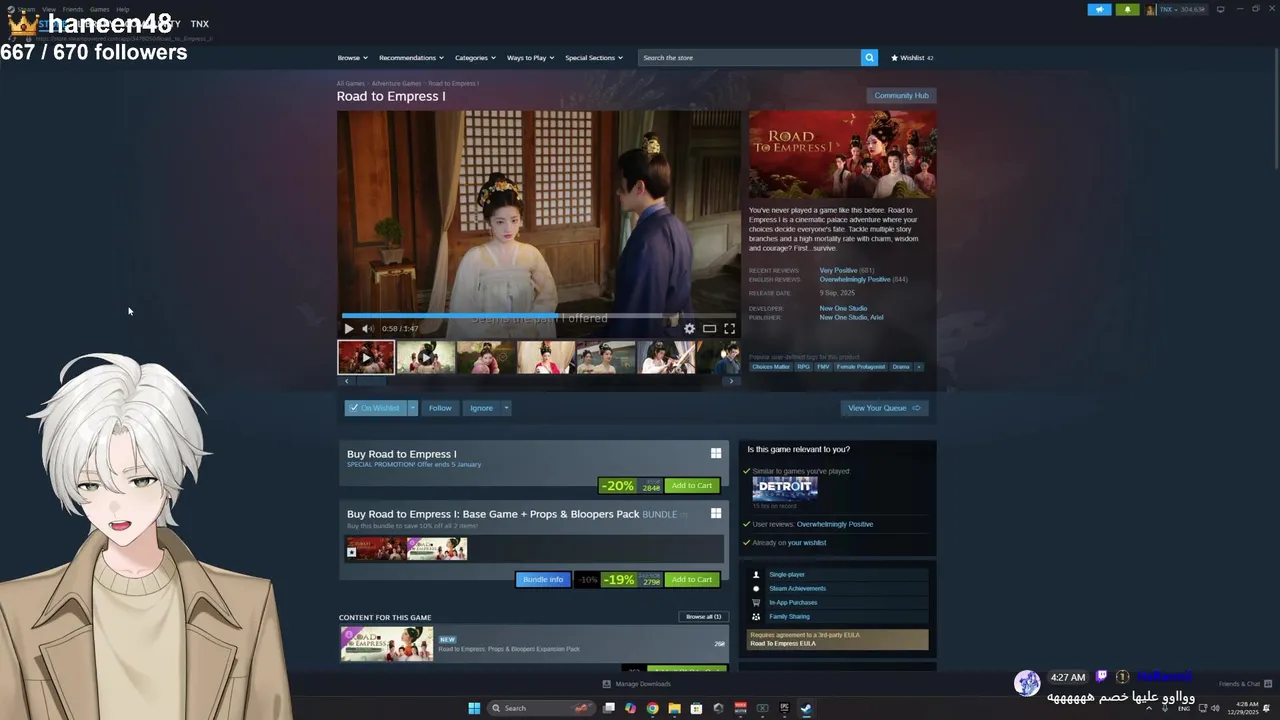Select the second trailer thumbnail

(x=426, y=357)
